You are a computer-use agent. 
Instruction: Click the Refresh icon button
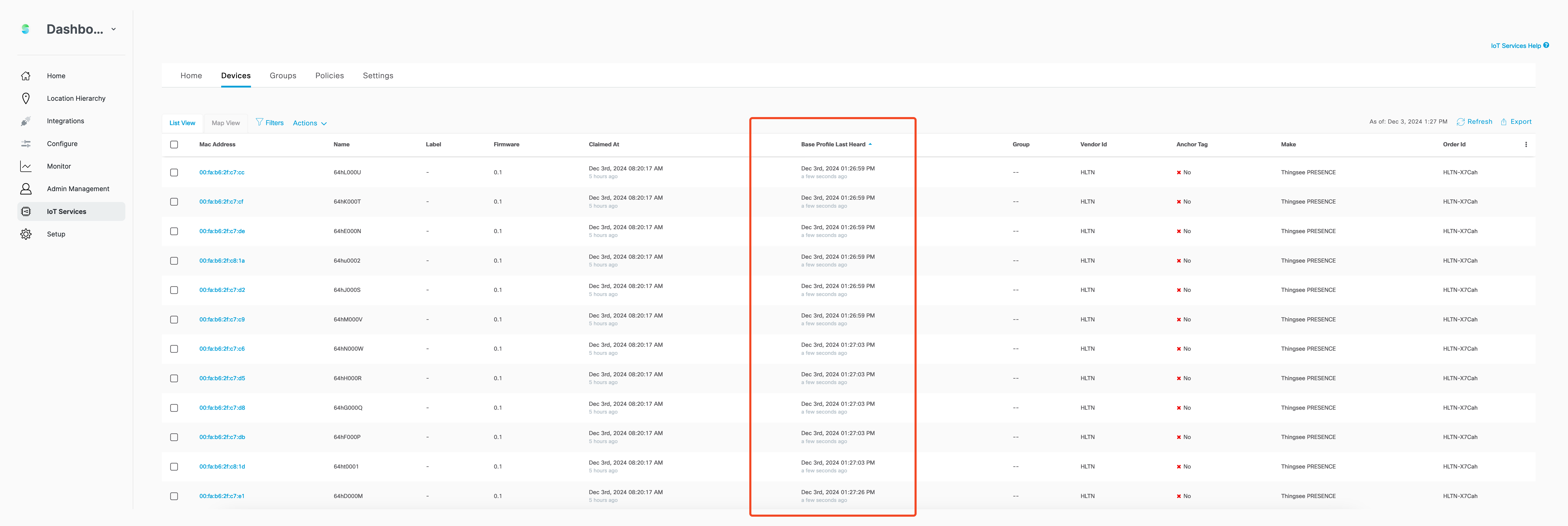point(1460,122)
